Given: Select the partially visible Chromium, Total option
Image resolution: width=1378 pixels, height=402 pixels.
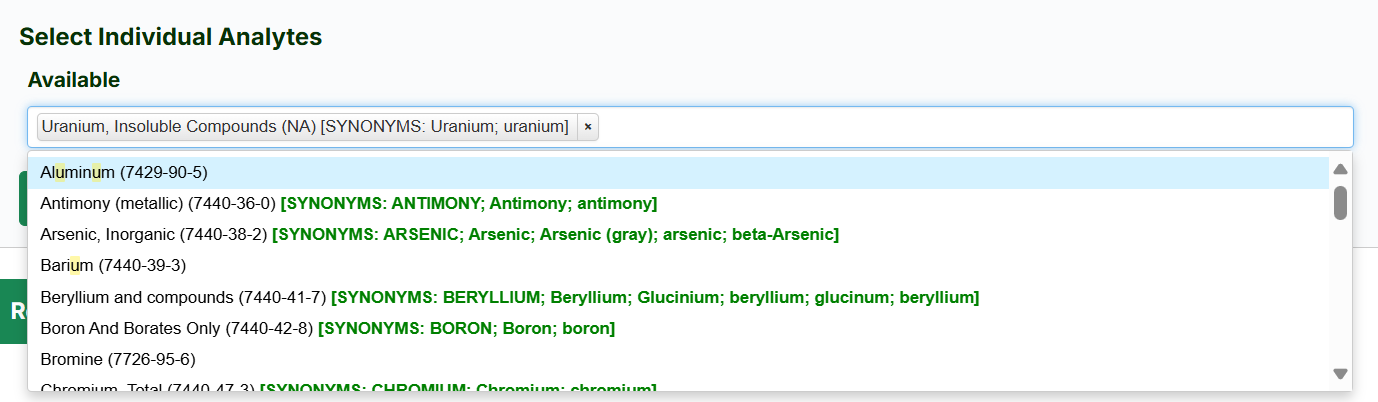Looking at the screenshot, I should coord(147,388).
